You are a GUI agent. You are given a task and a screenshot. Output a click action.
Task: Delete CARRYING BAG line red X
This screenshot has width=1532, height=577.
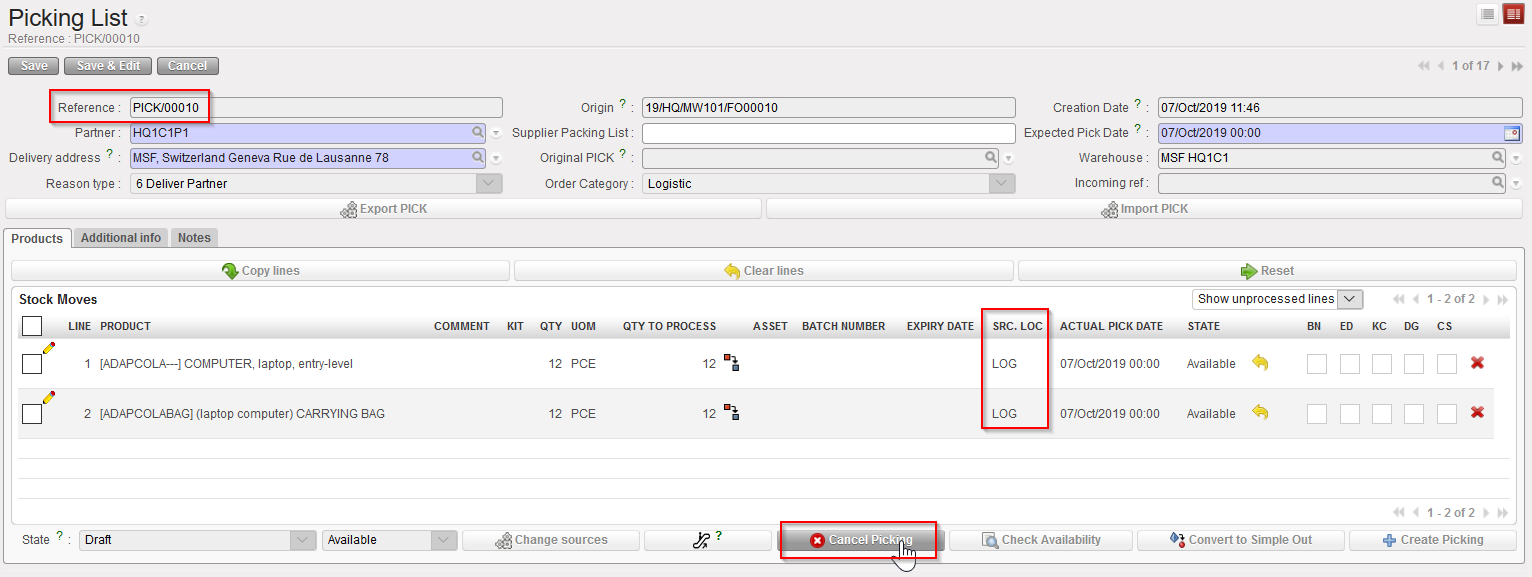pyautogui.click(x=1477, y=413)
